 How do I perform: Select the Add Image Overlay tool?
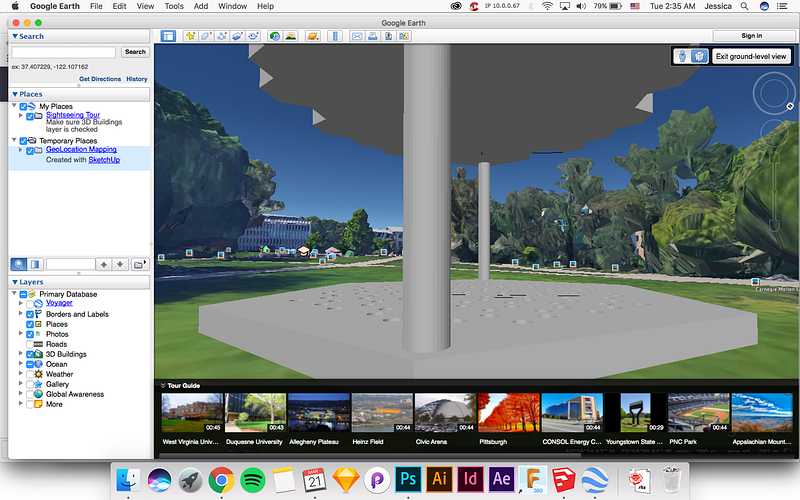237,36
